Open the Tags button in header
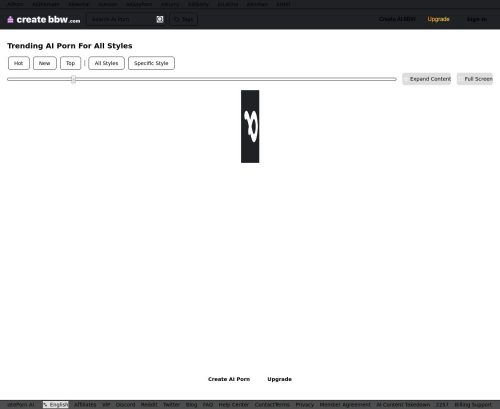This screenshot has width=500, height=409. point(184,19)
